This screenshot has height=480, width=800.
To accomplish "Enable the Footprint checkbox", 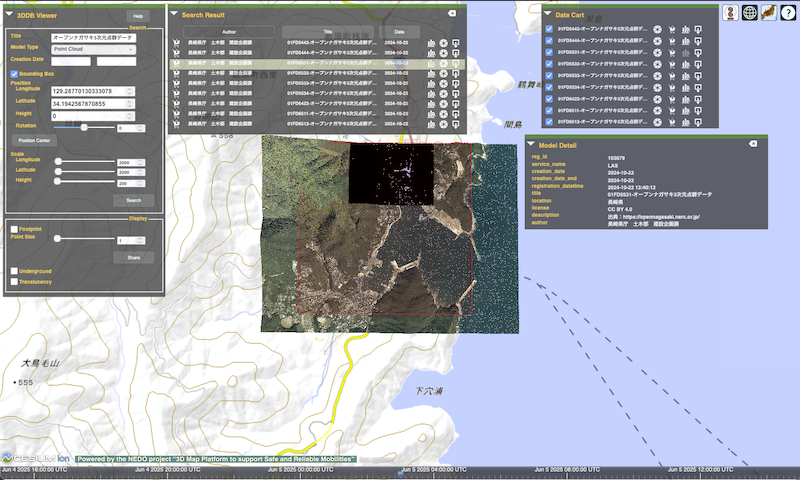I will click(14, 230).
